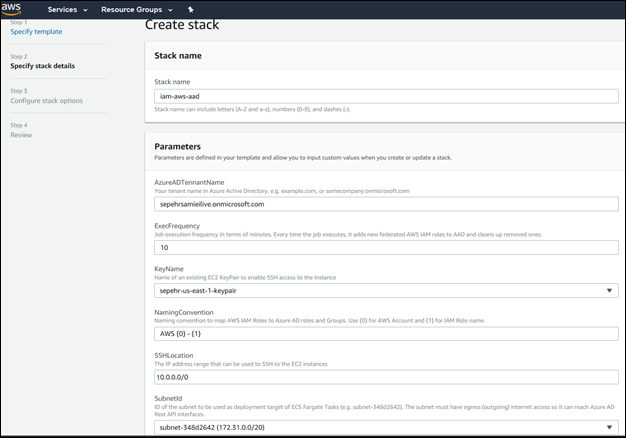Click the Parameters section heading
The image size is (626, 438).
click(x=177, y=147)
